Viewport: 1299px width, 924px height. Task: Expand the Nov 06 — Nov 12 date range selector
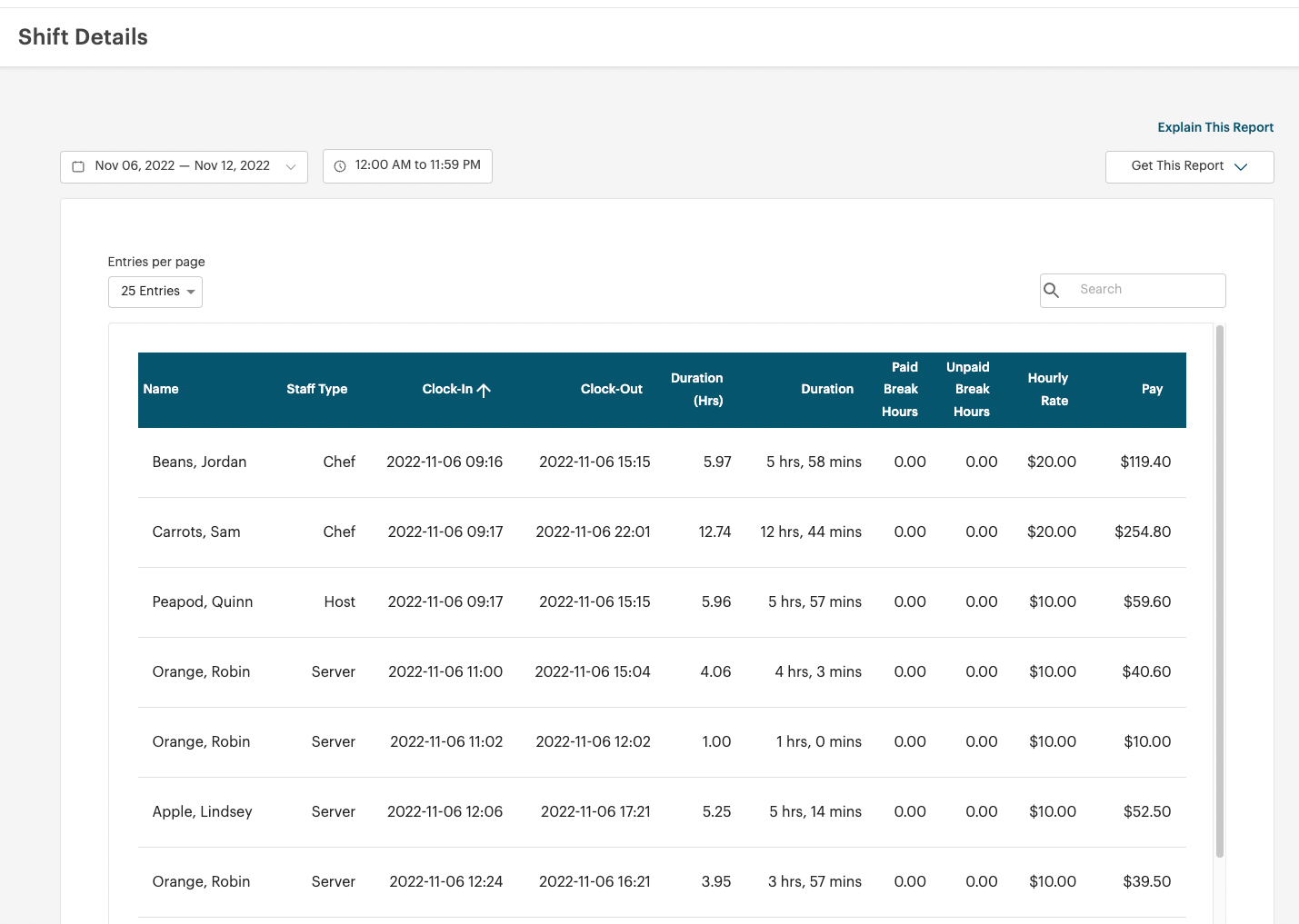point(183,166)
